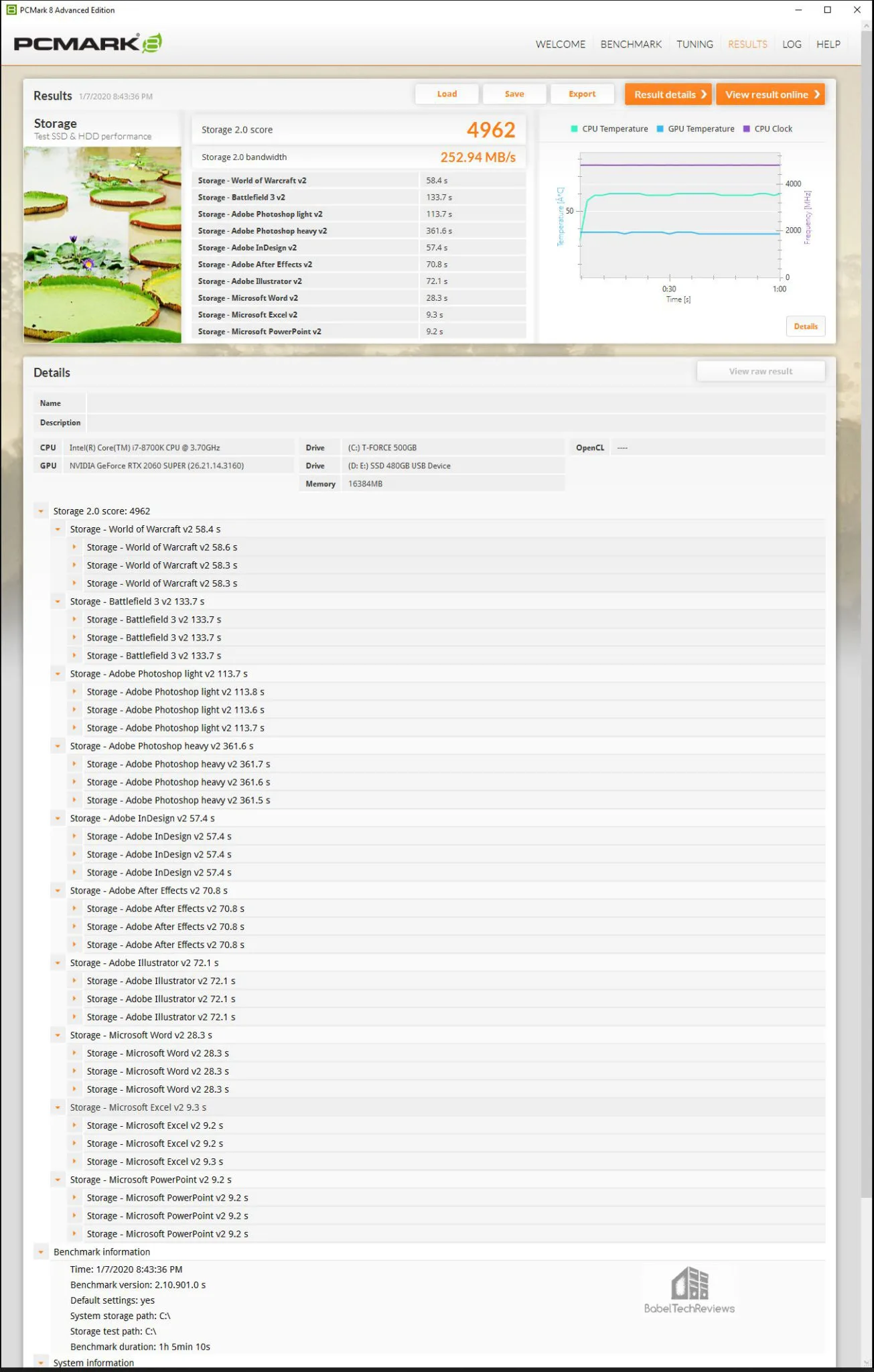Image resolution: width=874 pixels, height=1372 pixels.
Task: Click Benchmark duration: 1h 5min 10s line
Action: 140,1347
